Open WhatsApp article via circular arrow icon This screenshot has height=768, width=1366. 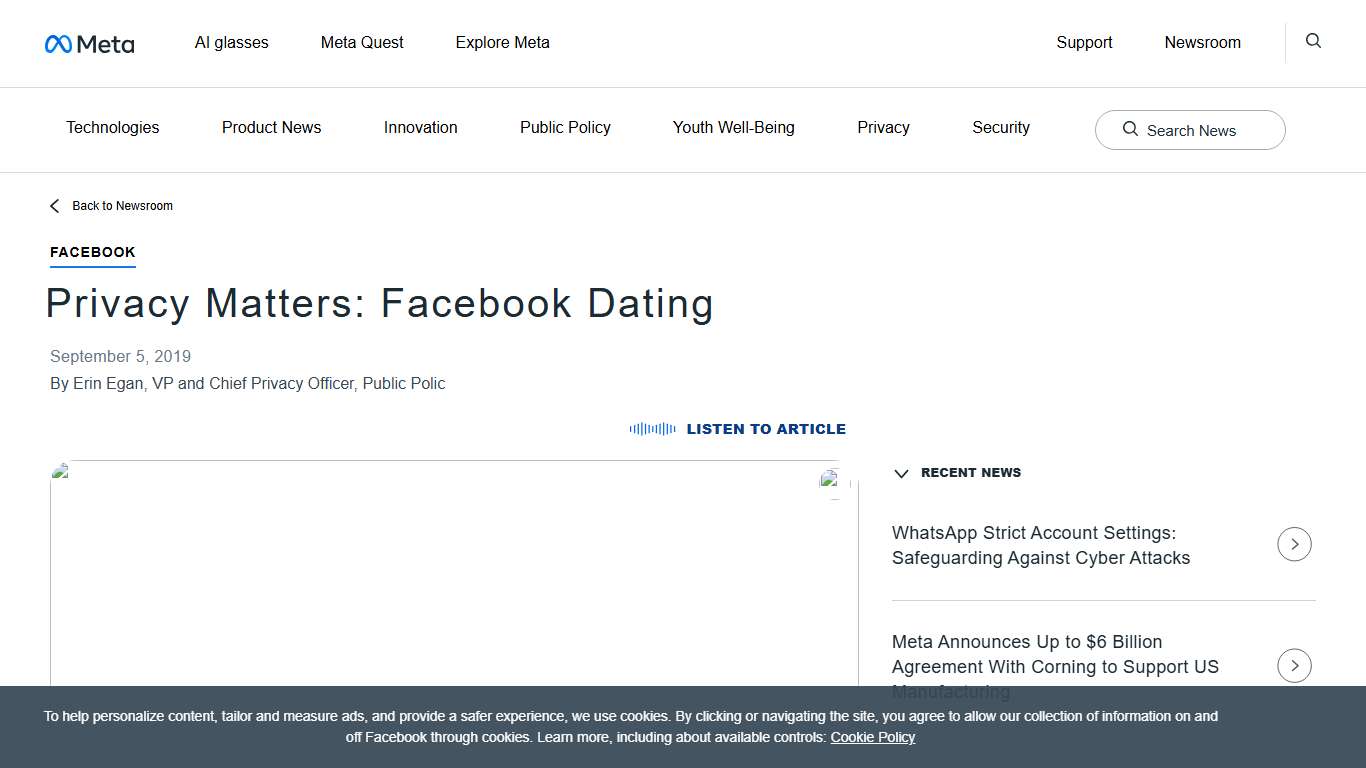click(1294, 544)
